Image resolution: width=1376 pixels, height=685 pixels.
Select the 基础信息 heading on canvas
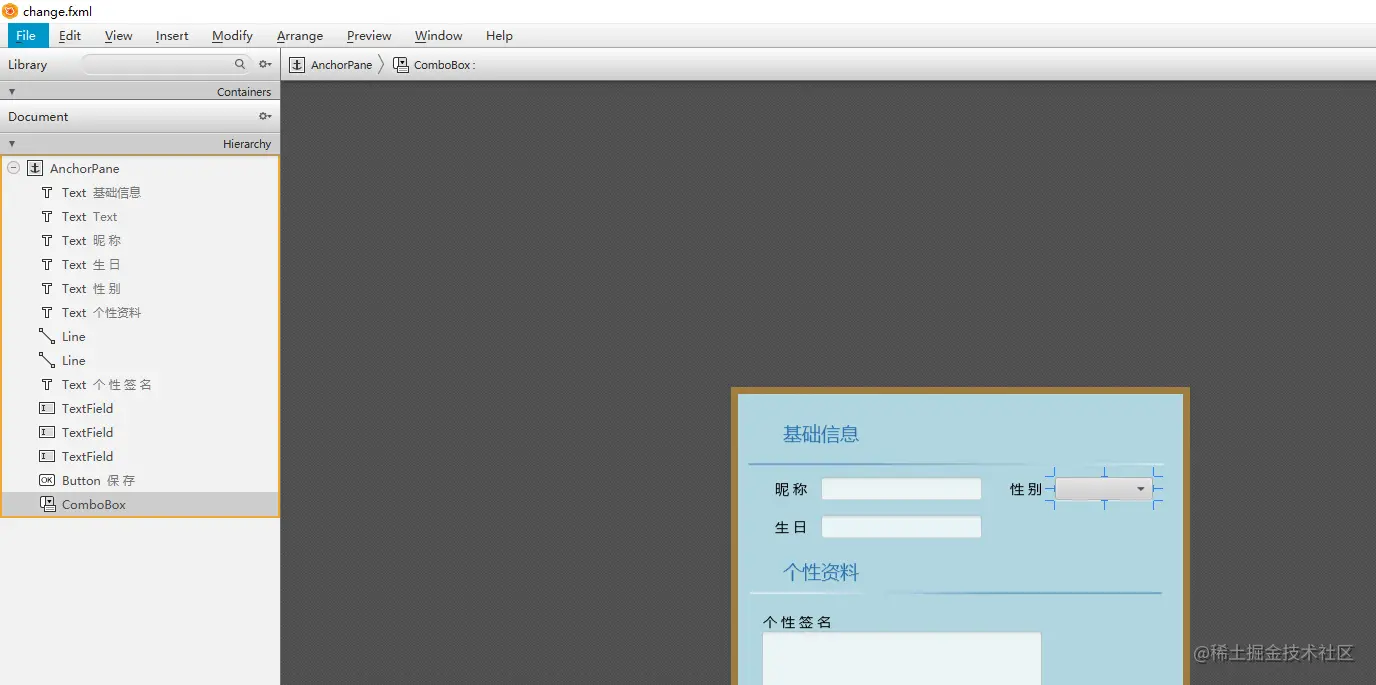click(x=821, y=434)
